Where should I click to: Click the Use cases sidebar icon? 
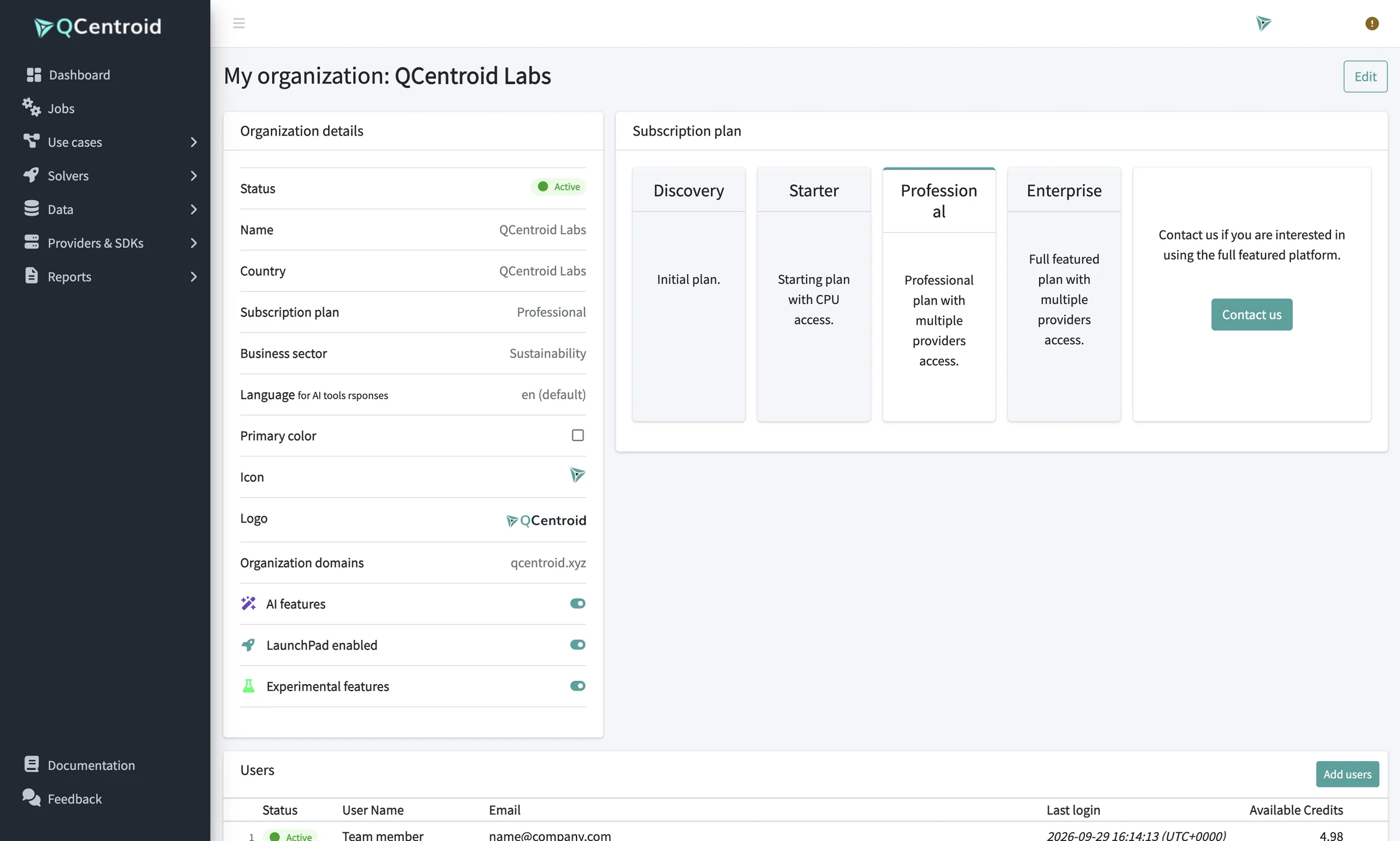click(x=31, y=141)
